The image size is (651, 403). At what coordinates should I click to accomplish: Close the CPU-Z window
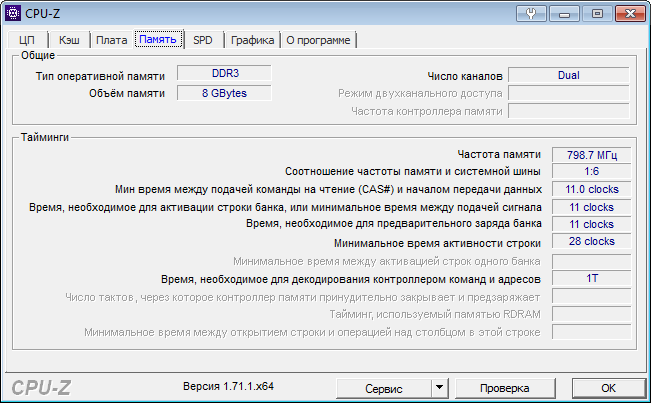pos(630,14)
